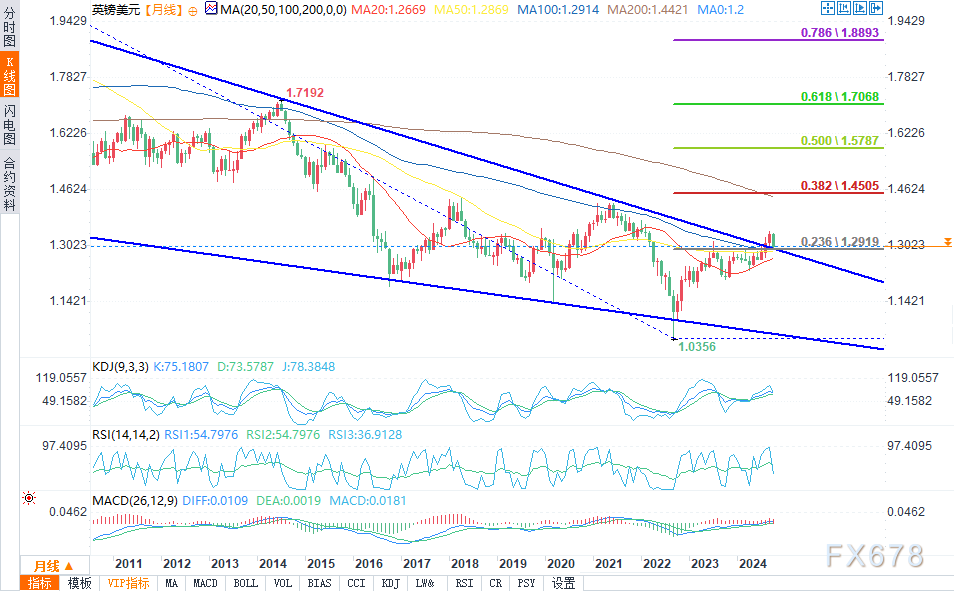Switch to the 模板 bottom tab
The width and height of the screenshot is (954, 591).
[79, 583]
